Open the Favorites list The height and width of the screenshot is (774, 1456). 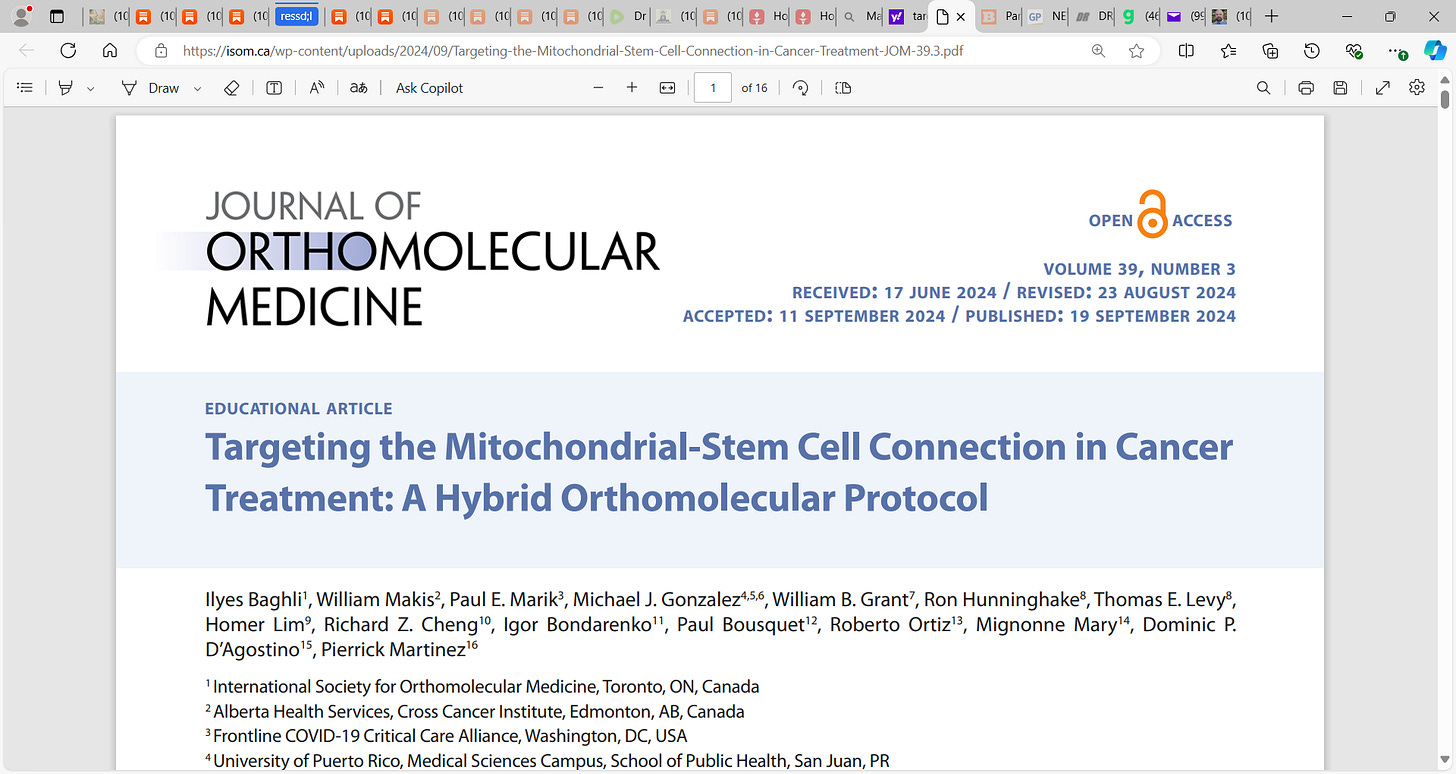(x=1228, y=51)
